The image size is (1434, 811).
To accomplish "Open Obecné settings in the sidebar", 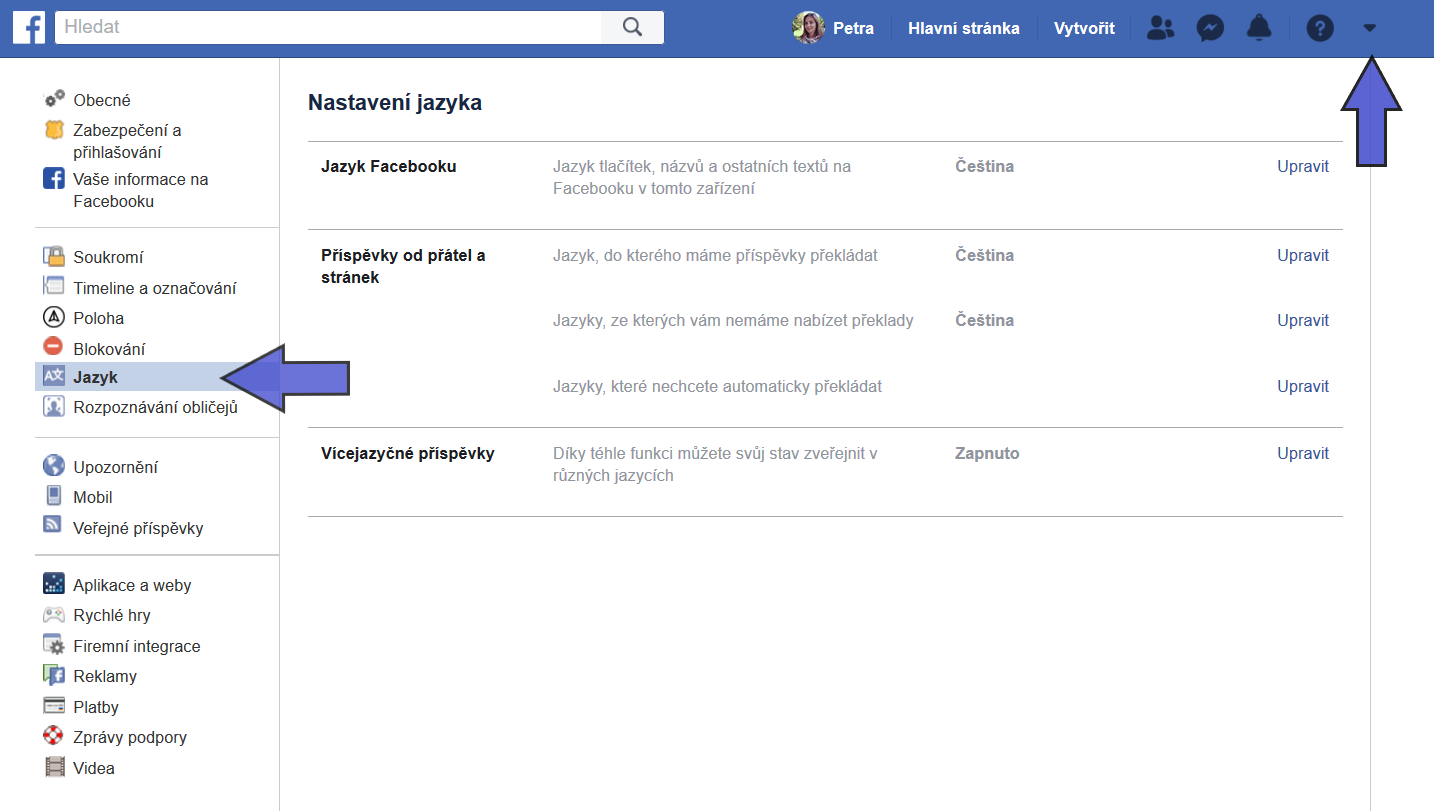I will 101,100.
